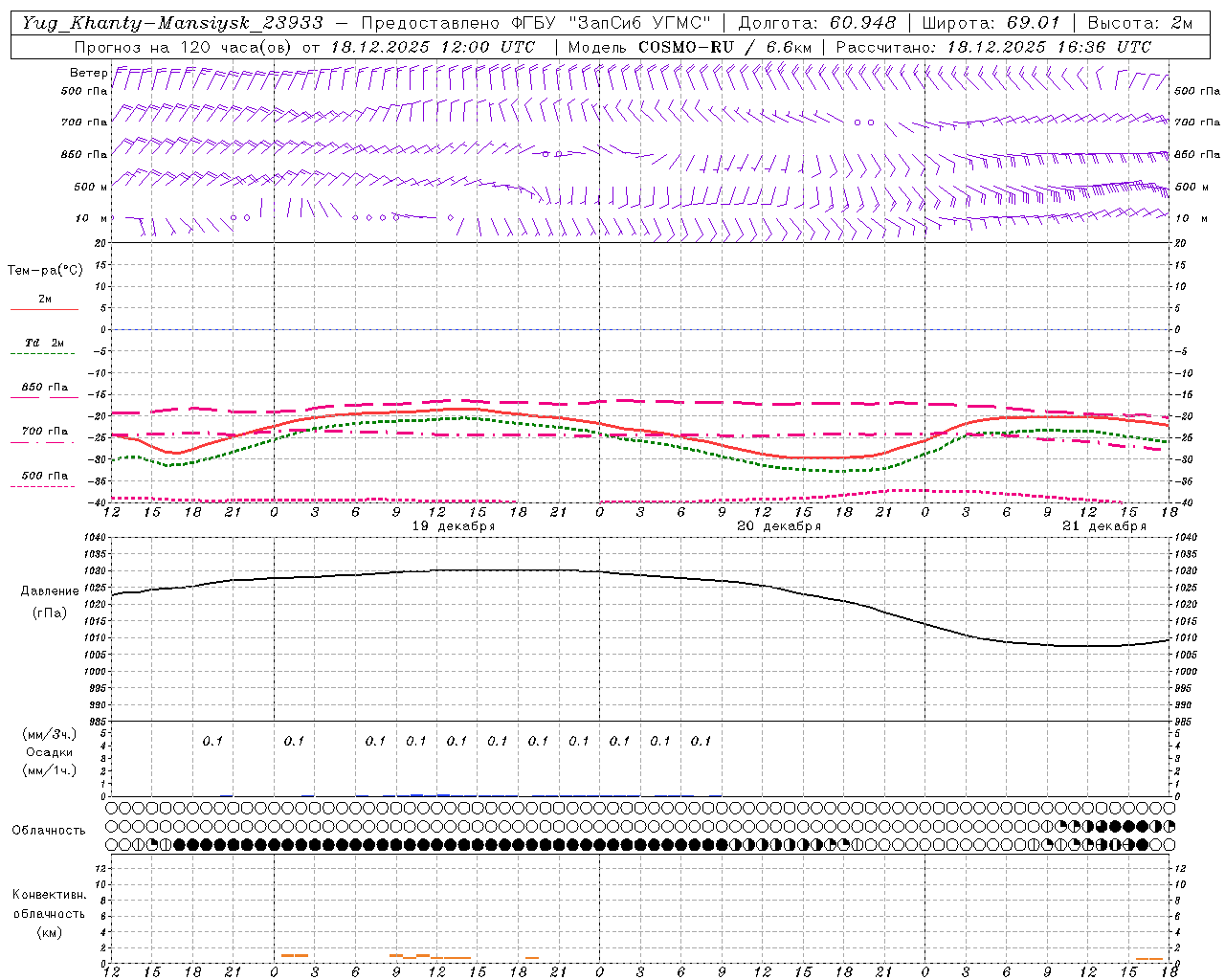The width and height of the screenshot is (1225, 980).
Task: Click the Облачность cloud cover label
Action: coord(49,830)
